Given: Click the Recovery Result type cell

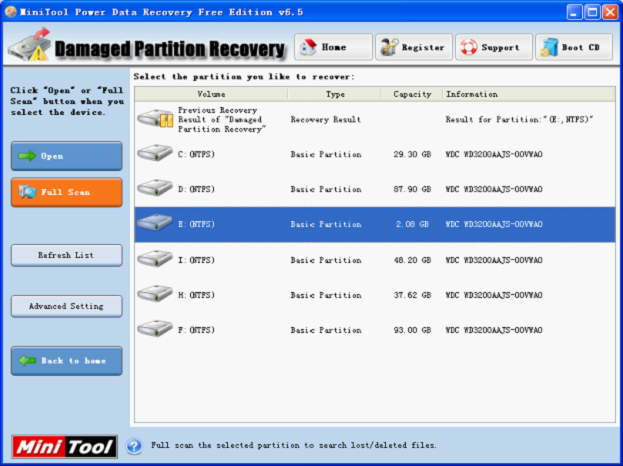Looking at the screenshot, I should coord(325,120).
